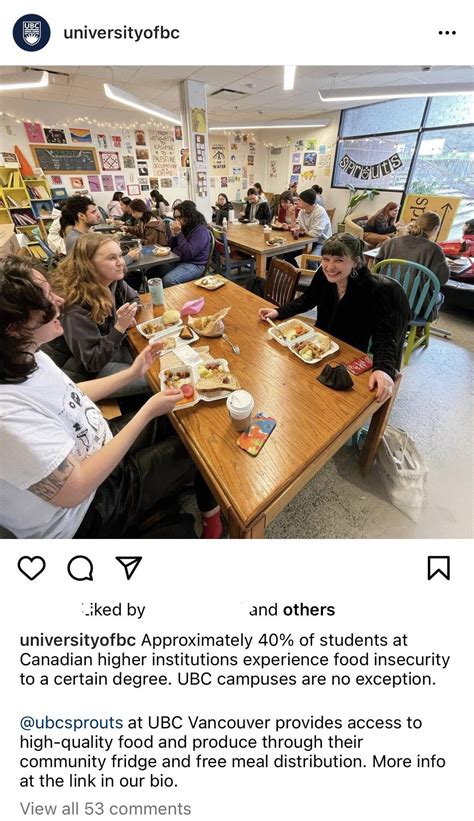Open comments via speech bubble icon
The image size is (474, 821).
pyautogui.click(x=80, y=568)
